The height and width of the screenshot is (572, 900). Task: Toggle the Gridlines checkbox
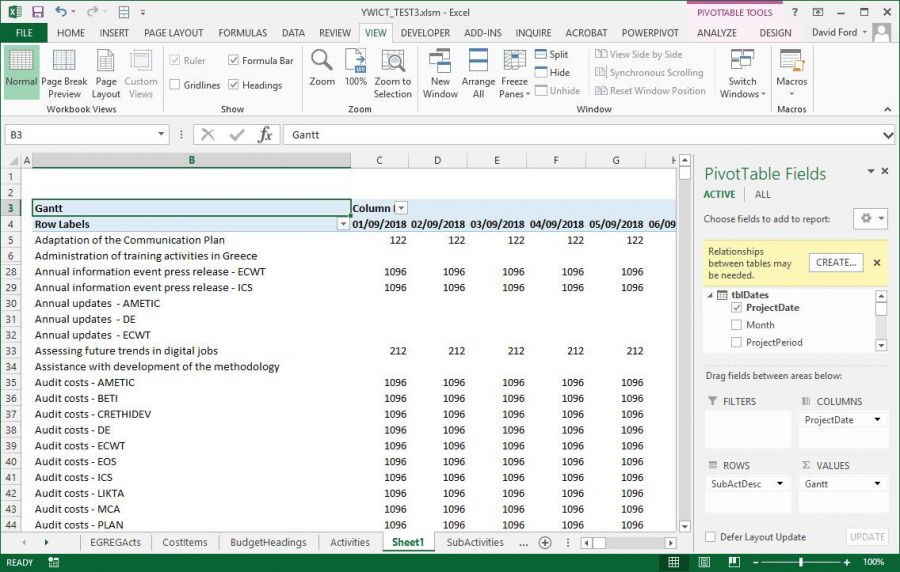point(175,84)
